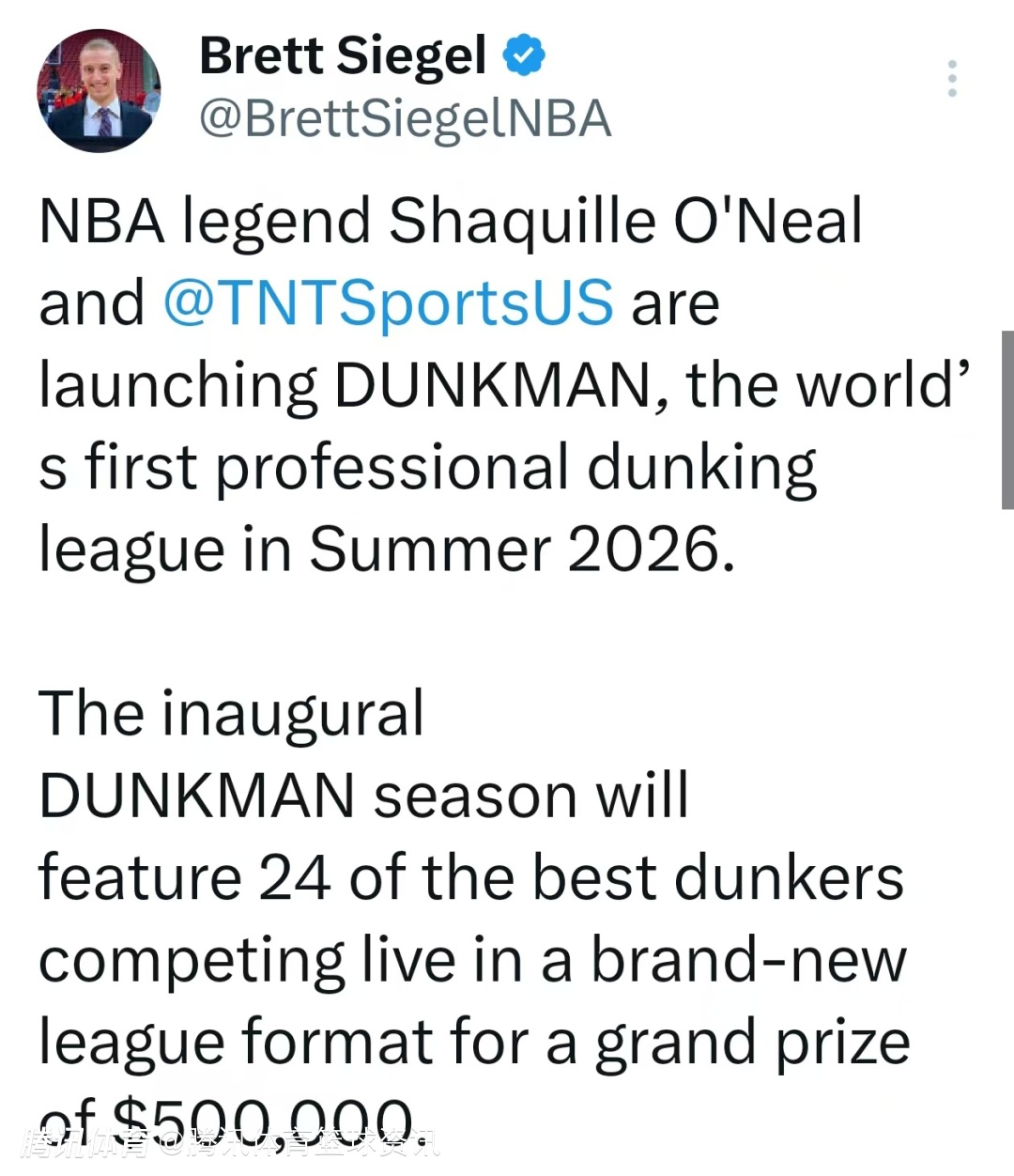
Task: Click the blue verified badge icon
Action: click(524, 55)
